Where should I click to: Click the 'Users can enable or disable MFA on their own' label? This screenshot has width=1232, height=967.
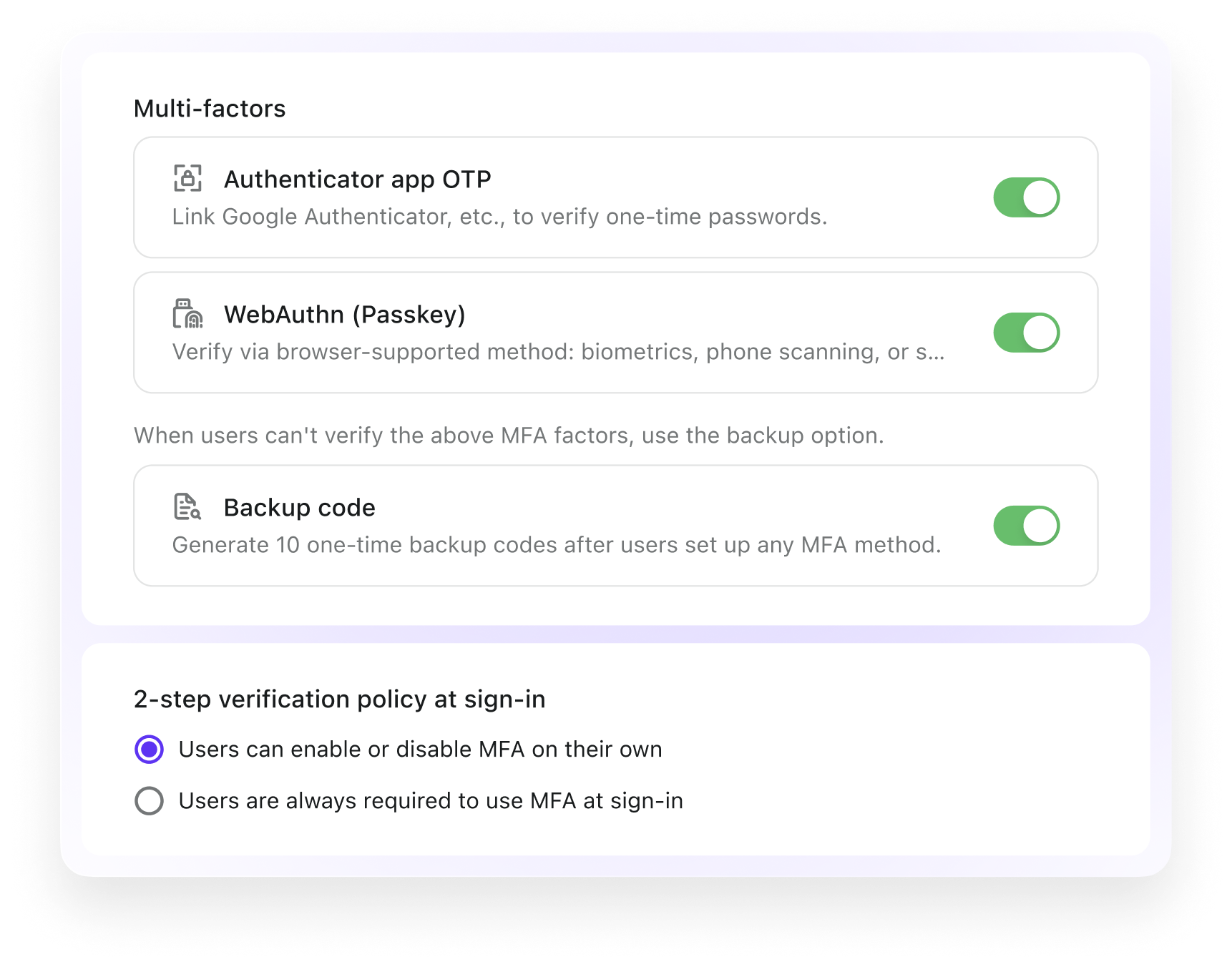[420, 750]
